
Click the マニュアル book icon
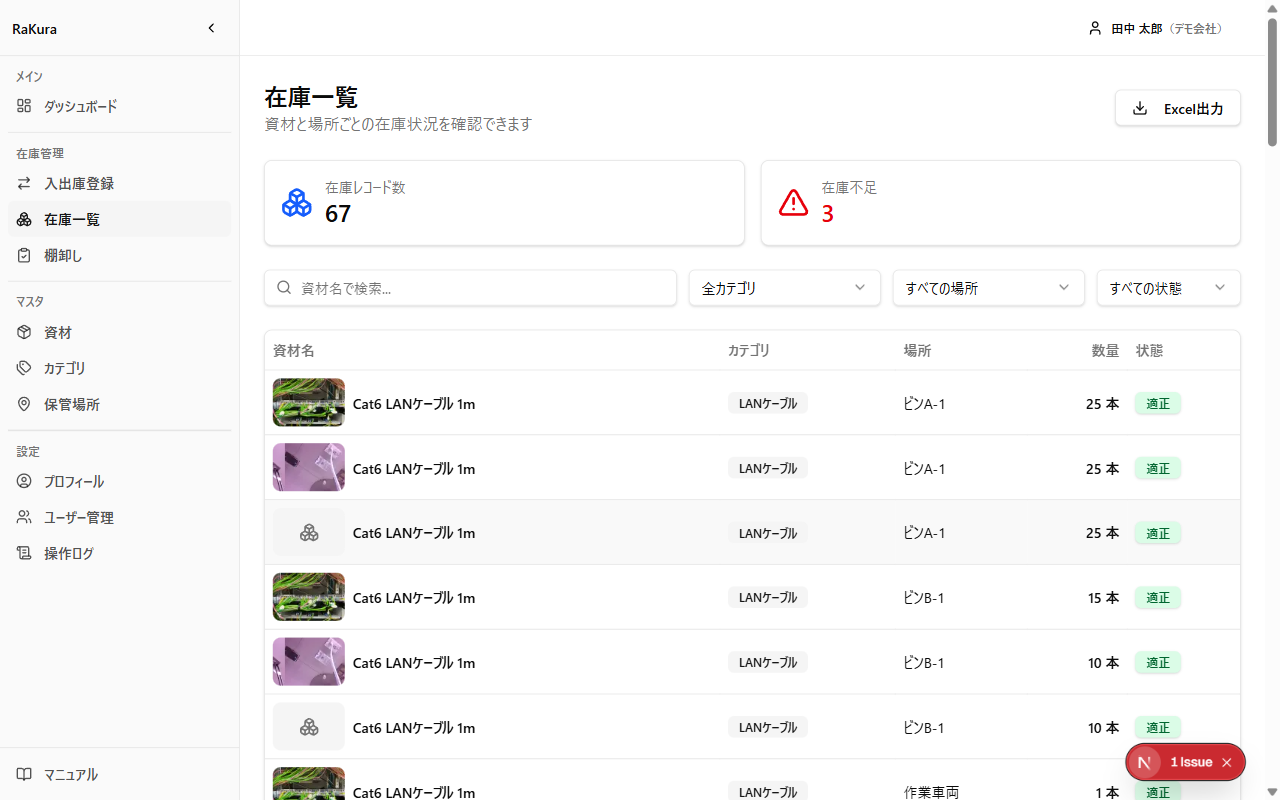click(24, 775)
